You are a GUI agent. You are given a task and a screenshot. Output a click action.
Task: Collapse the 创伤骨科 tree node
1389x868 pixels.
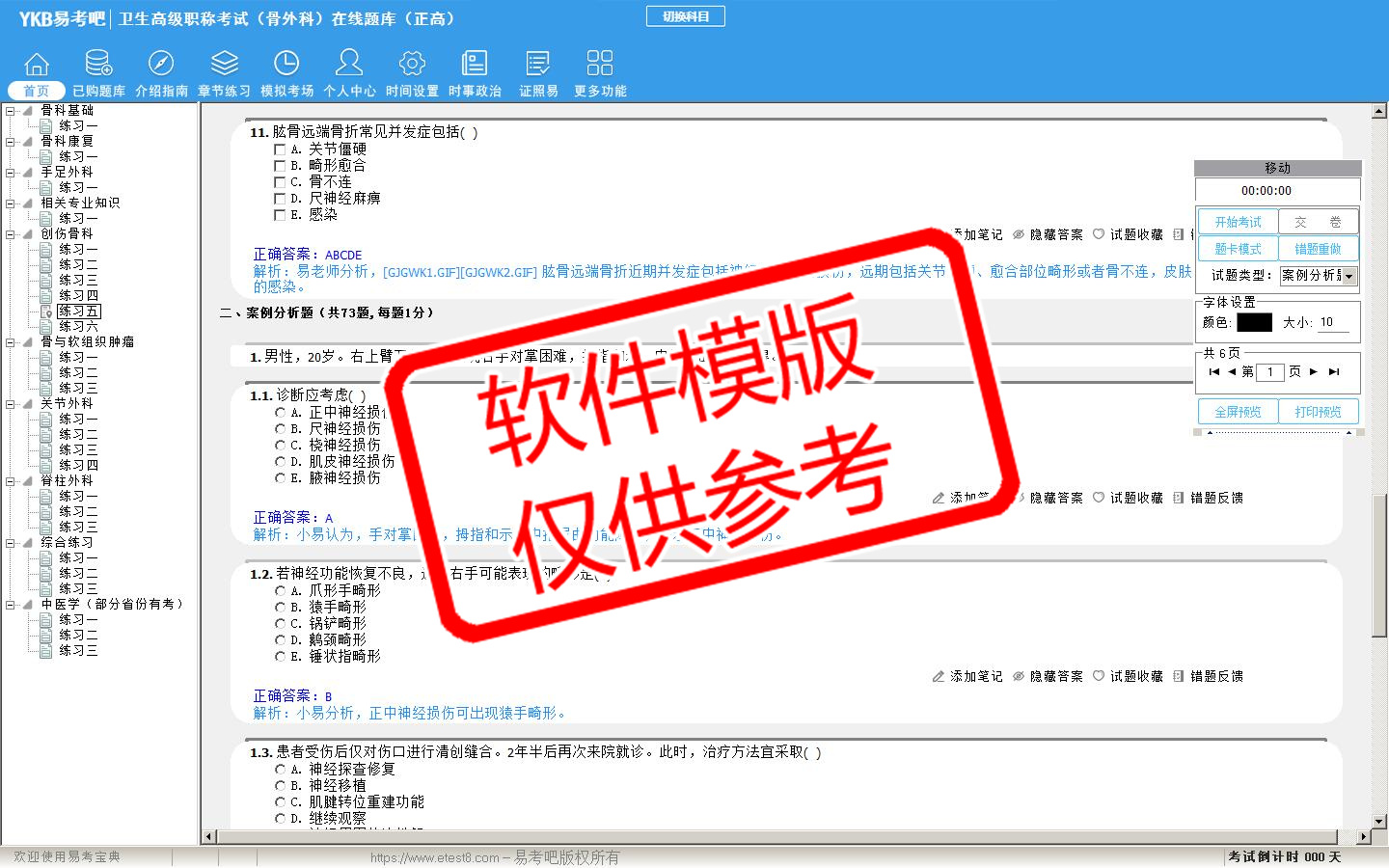(11, 234)
